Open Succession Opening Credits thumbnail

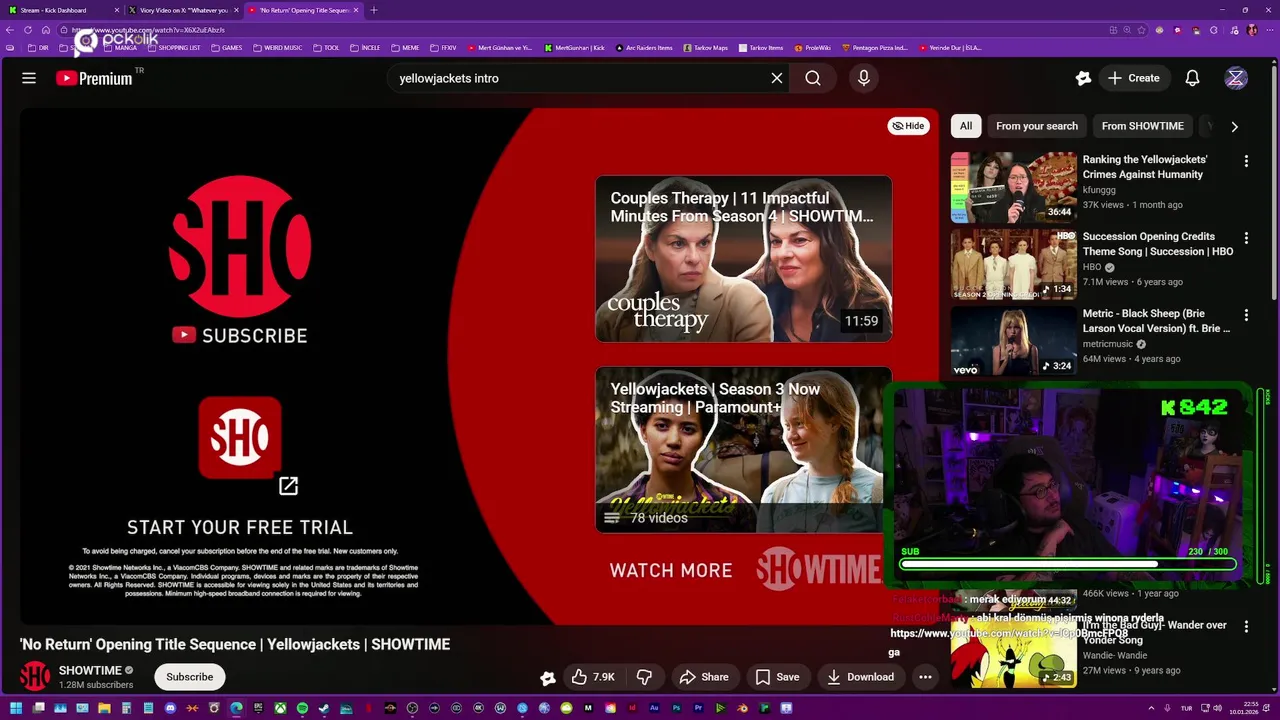click(1013, 264)
